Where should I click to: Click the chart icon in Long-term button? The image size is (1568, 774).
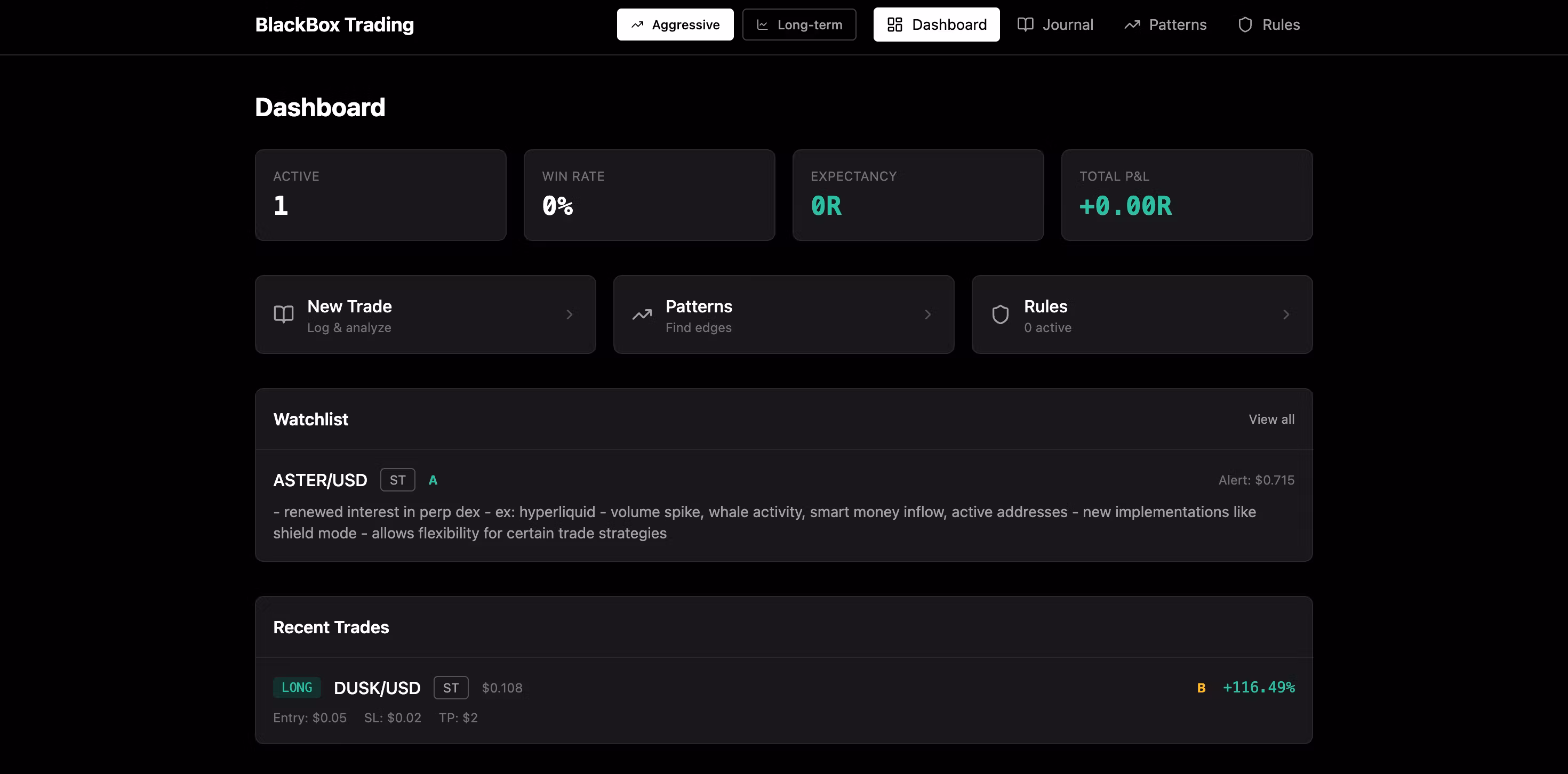762,25
